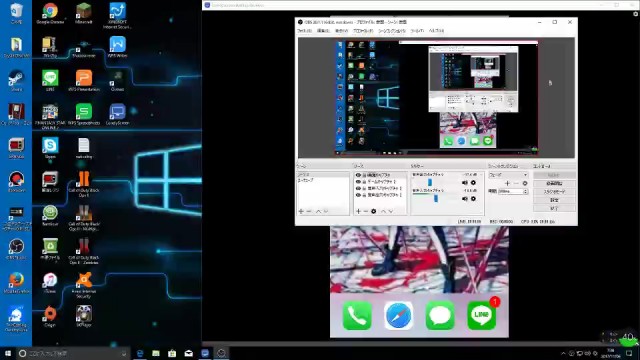Open the Fade scene transition dropdown
The width and height of the screenshot is (640, 360).
(508, 175)
